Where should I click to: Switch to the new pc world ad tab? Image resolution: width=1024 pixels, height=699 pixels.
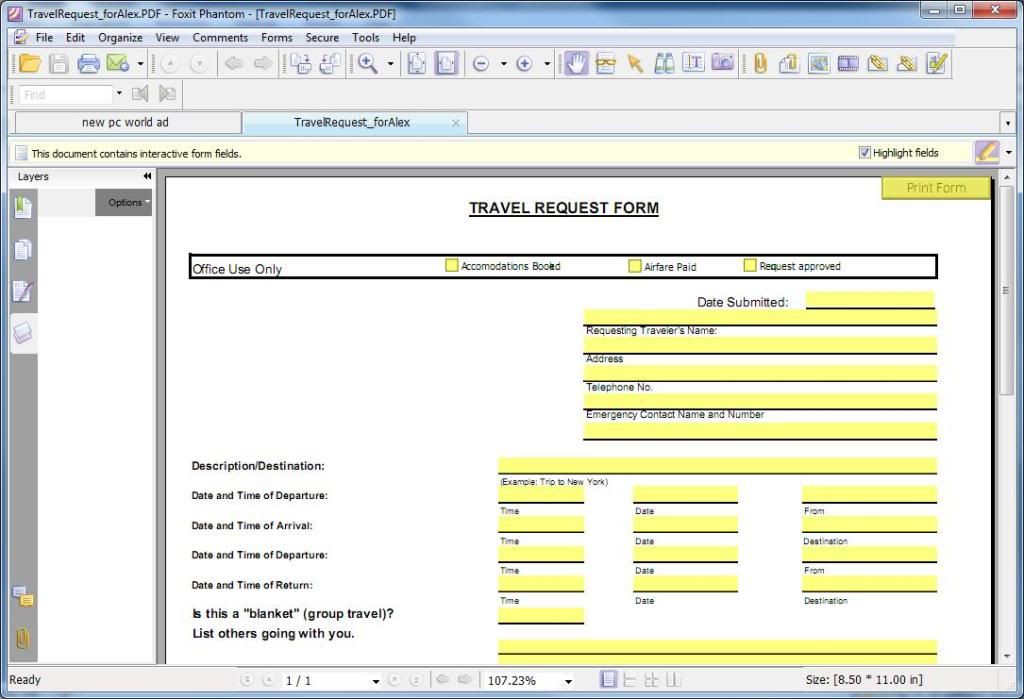(125, 123)
